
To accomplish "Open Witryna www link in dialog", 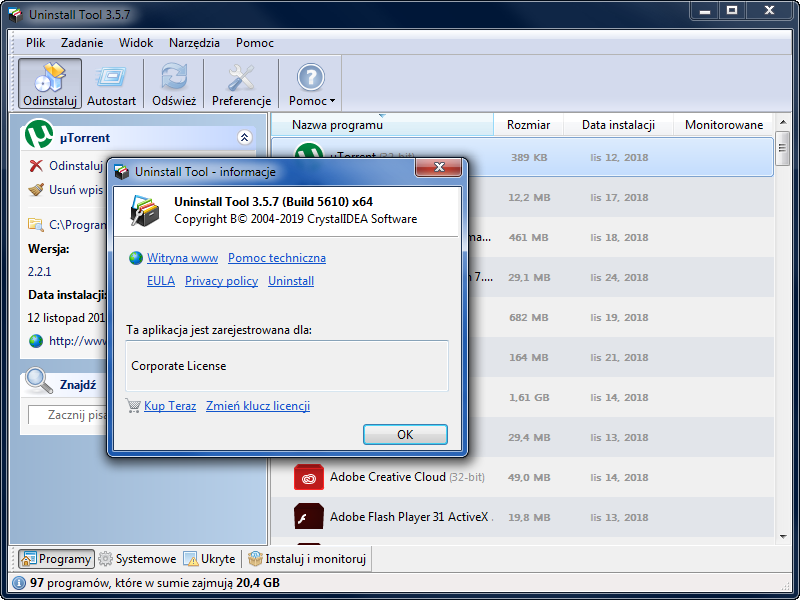I will click(x=182, y=258).
